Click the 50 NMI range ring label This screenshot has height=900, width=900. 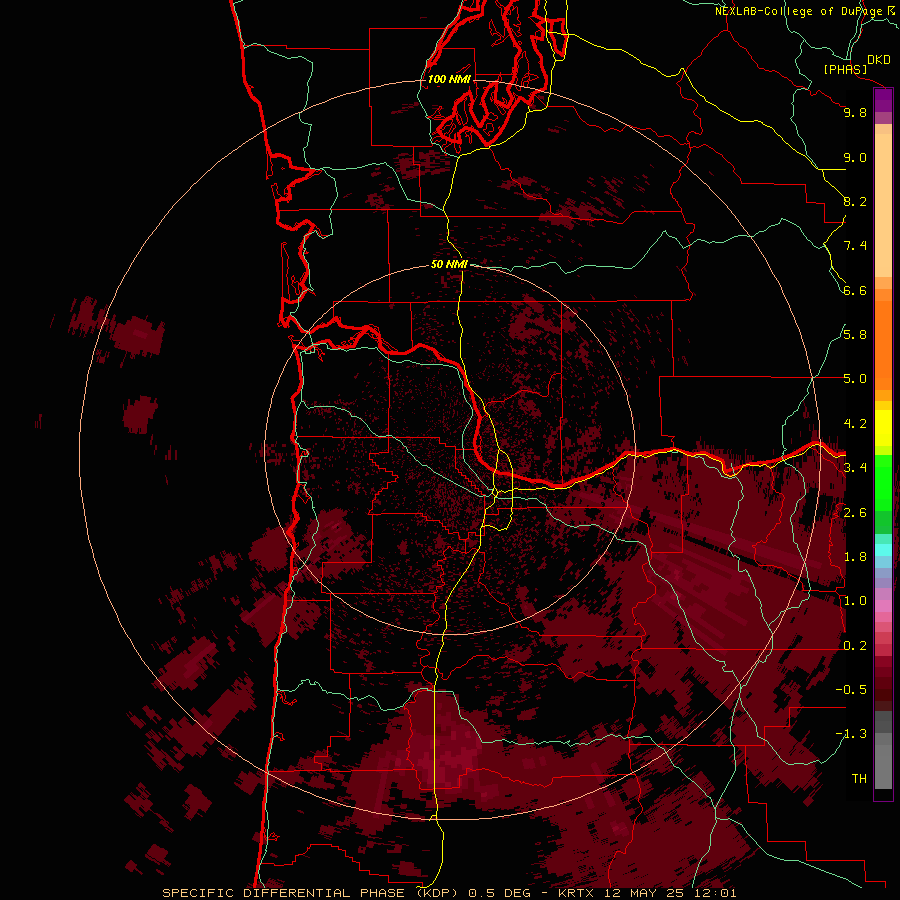(x=449, y=265)
